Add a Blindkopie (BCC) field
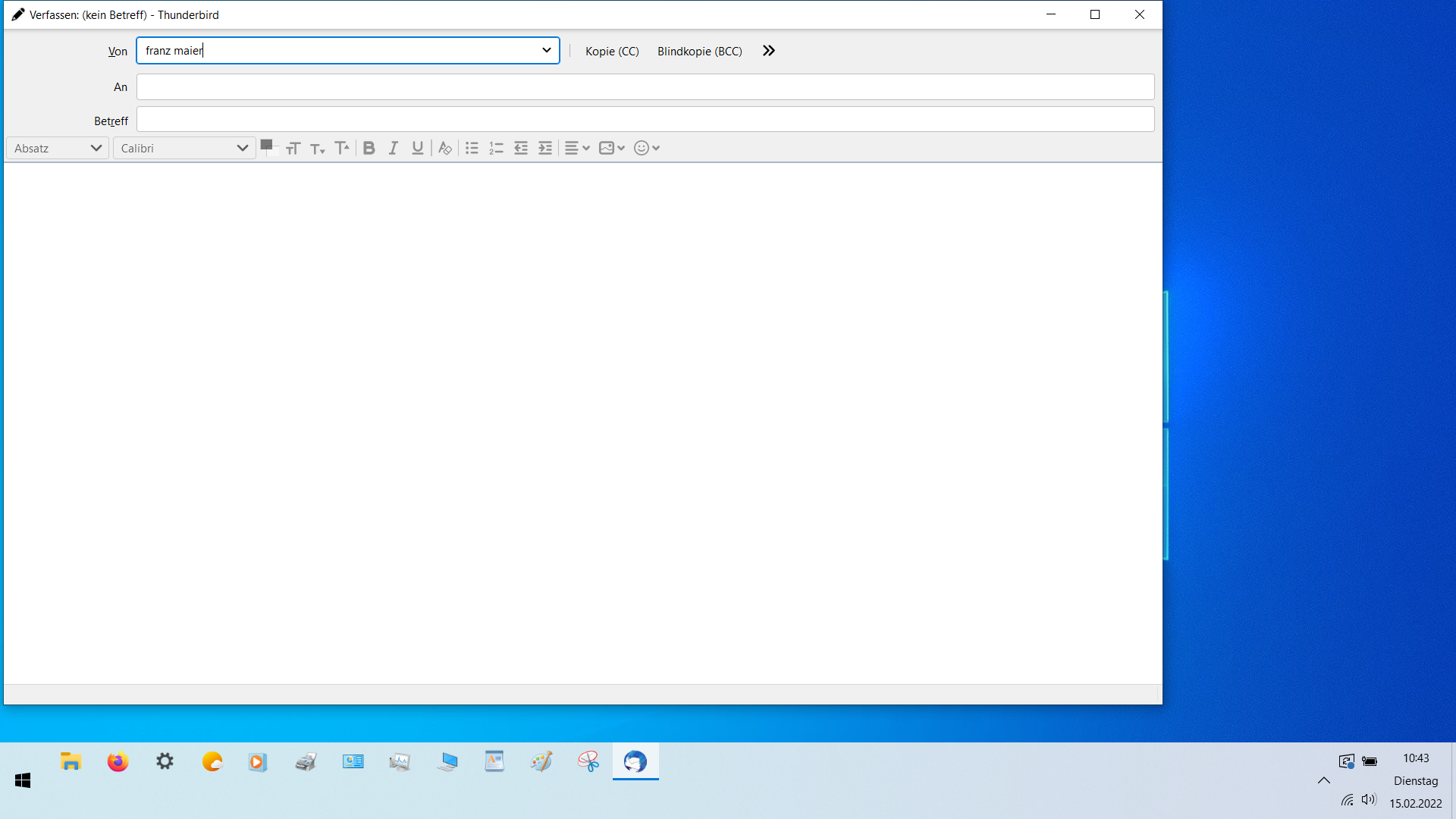The height and width of the screenshot is (819, 1456). tap(699, 52)
